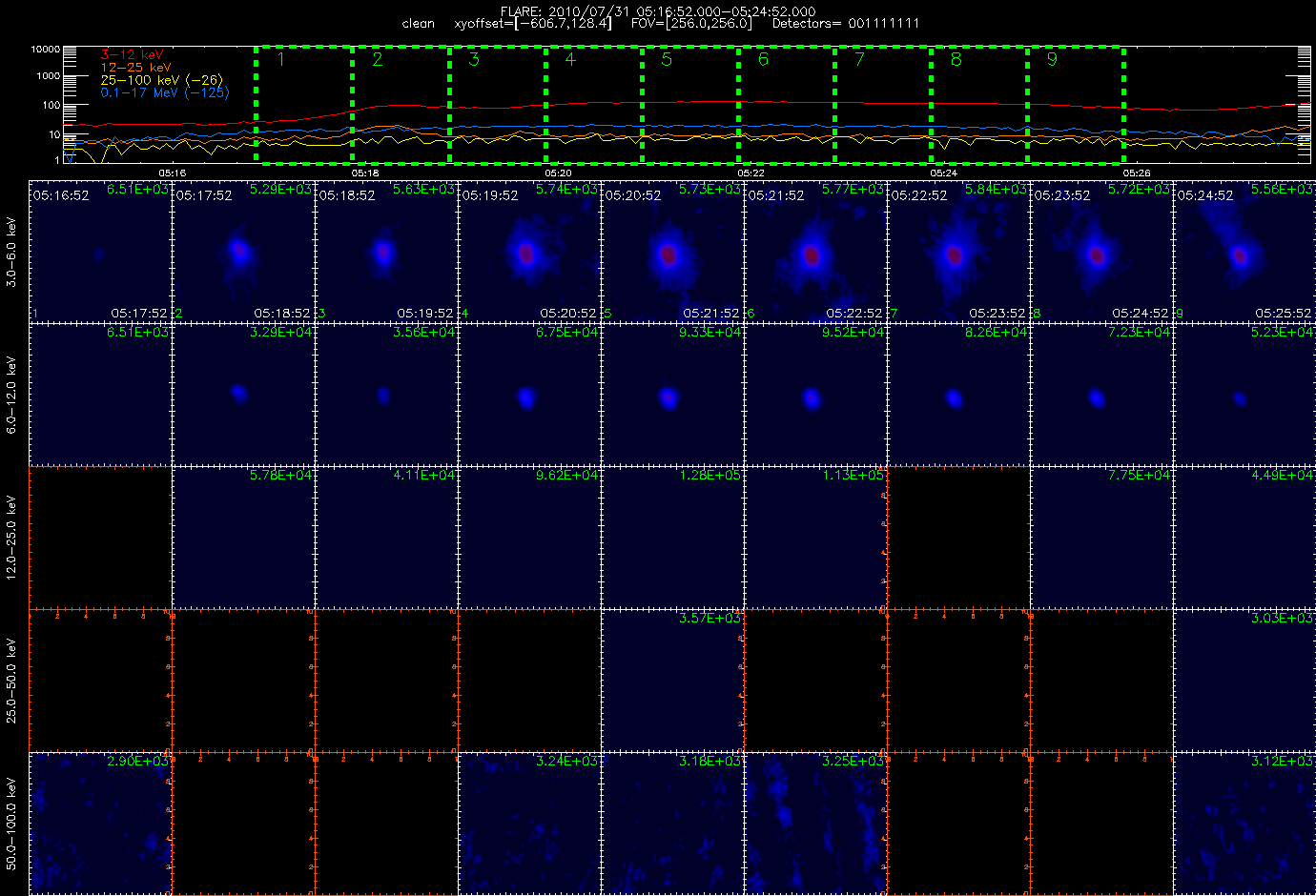Open the empty 12-25 keV panel under 05:22:52
The image size is (1316, 896).
pyautogui.click(x=959, y=538)
